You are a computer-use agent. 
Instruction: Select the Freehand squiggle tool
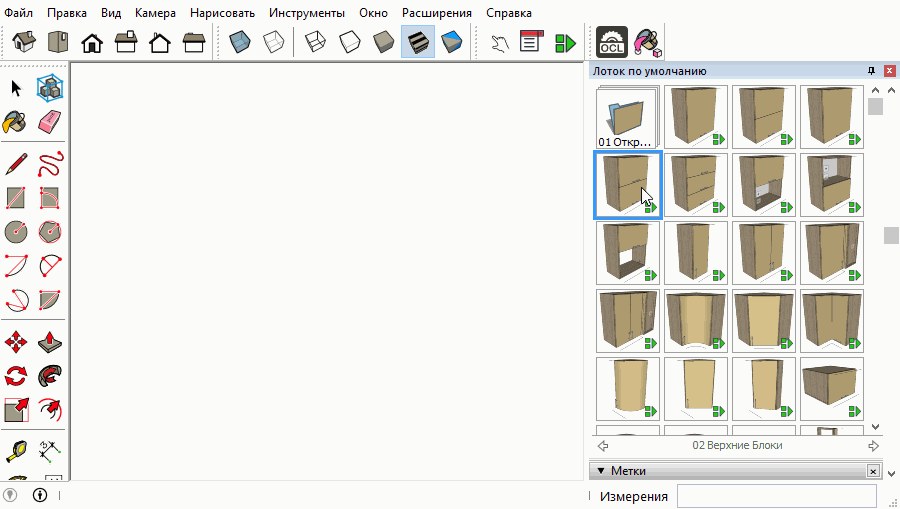[x=50, y=164]
